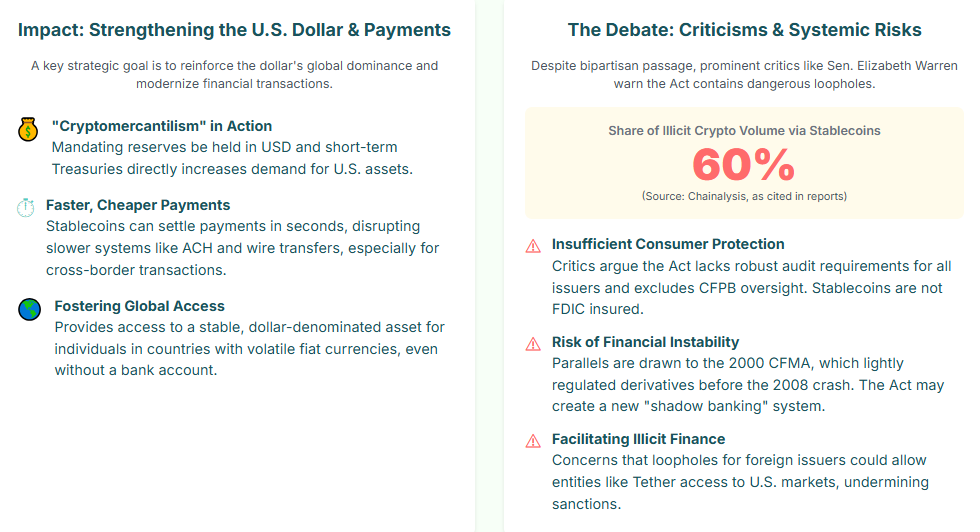This screenshot has height=532, width=980.
Task: Click the Fostering Global Access heading
Action: tap(139, 306)
